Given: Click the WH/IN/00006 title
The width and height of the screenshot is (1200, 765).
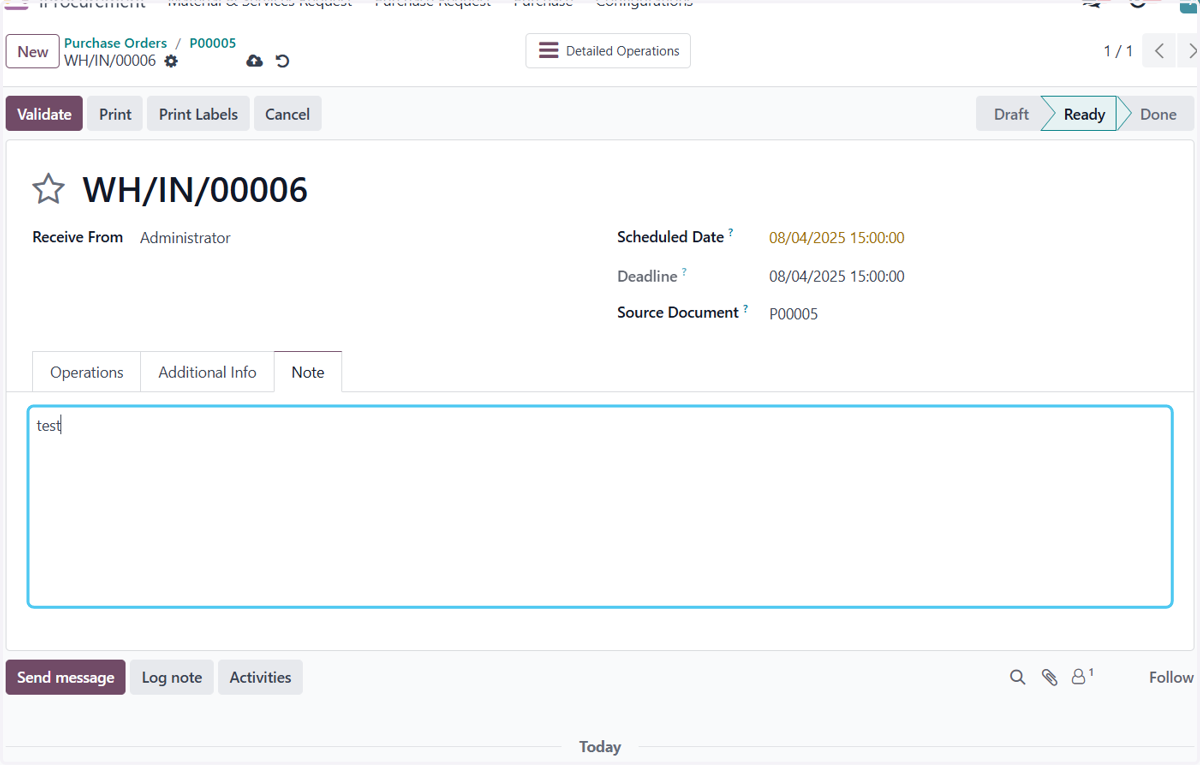Looking at the screenshot, I should click(x=195, y=189).
